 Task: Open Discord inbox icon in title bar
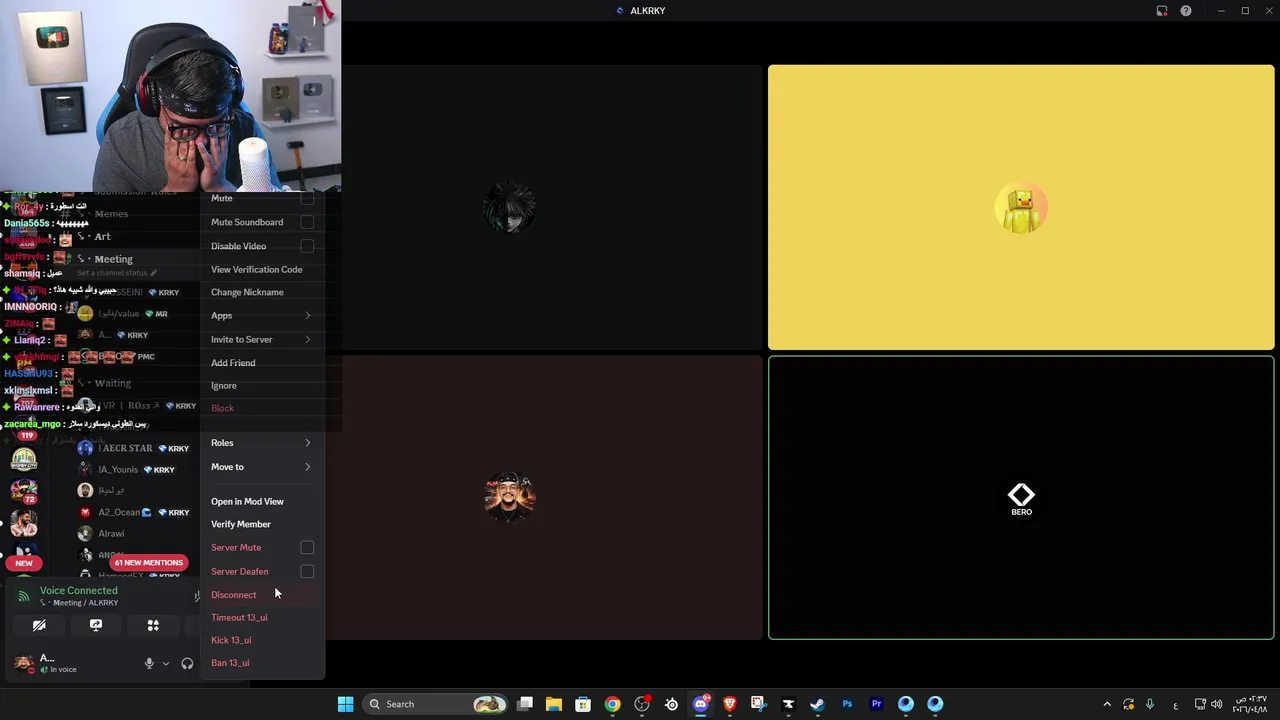(1162, 11)
